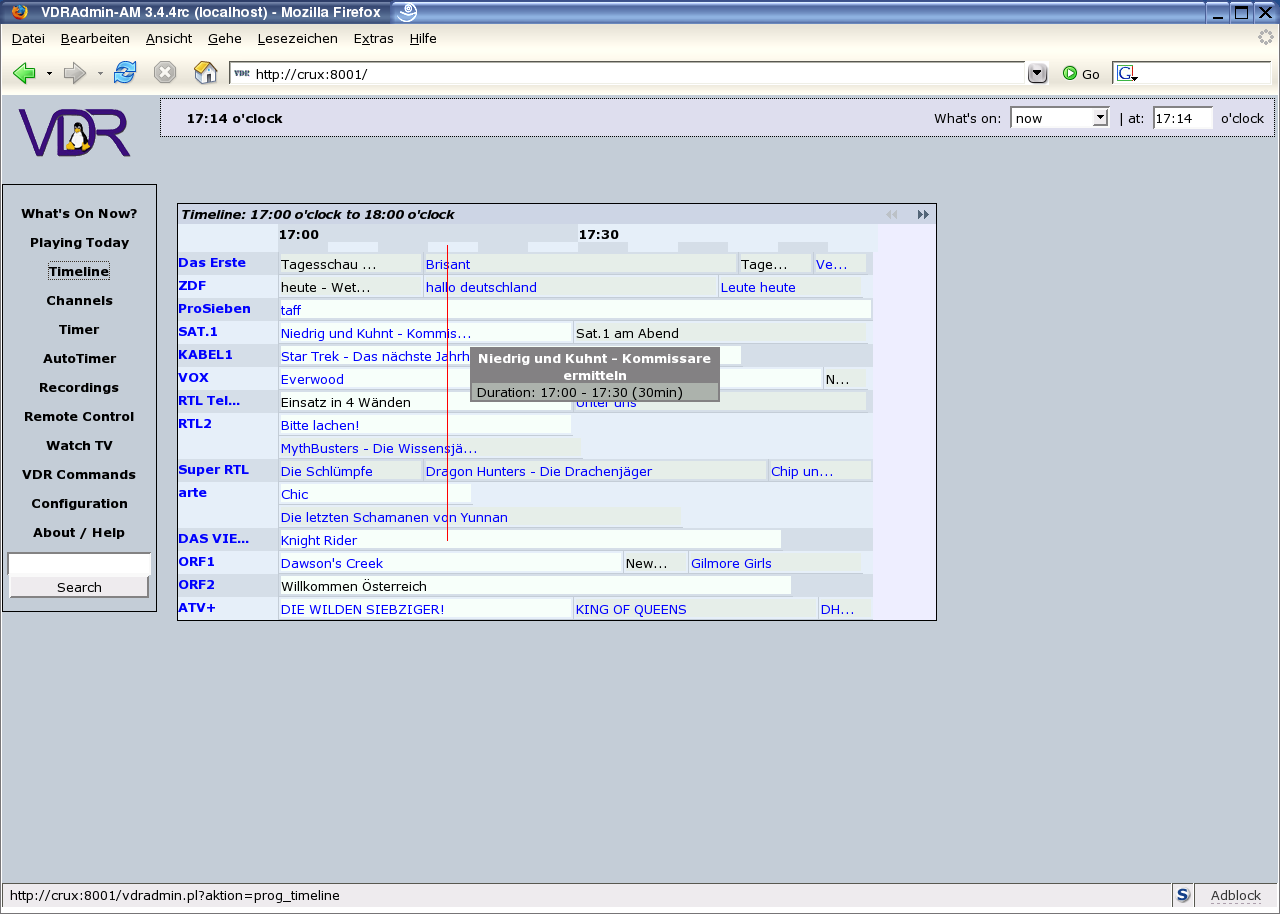This screenshot has height=914, width=1280.
Task: Click the green Go button
Action: (x=1081, y=74)
